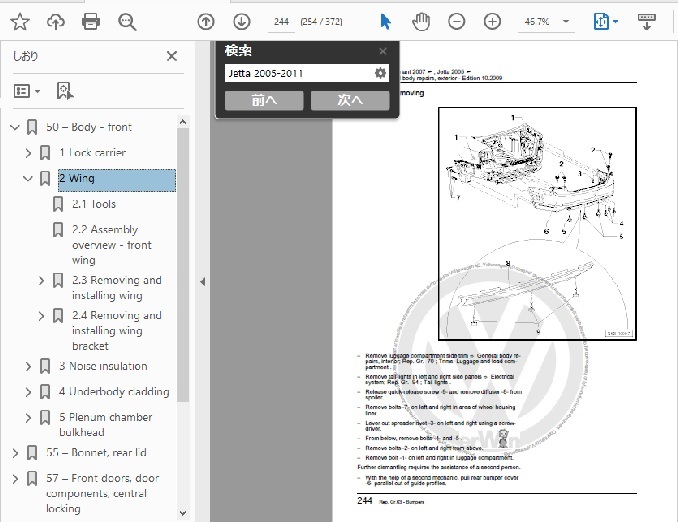Click bookmark icon beside 5 Plenum chamber
Screen dimensions: 678x522
point(45,418)
